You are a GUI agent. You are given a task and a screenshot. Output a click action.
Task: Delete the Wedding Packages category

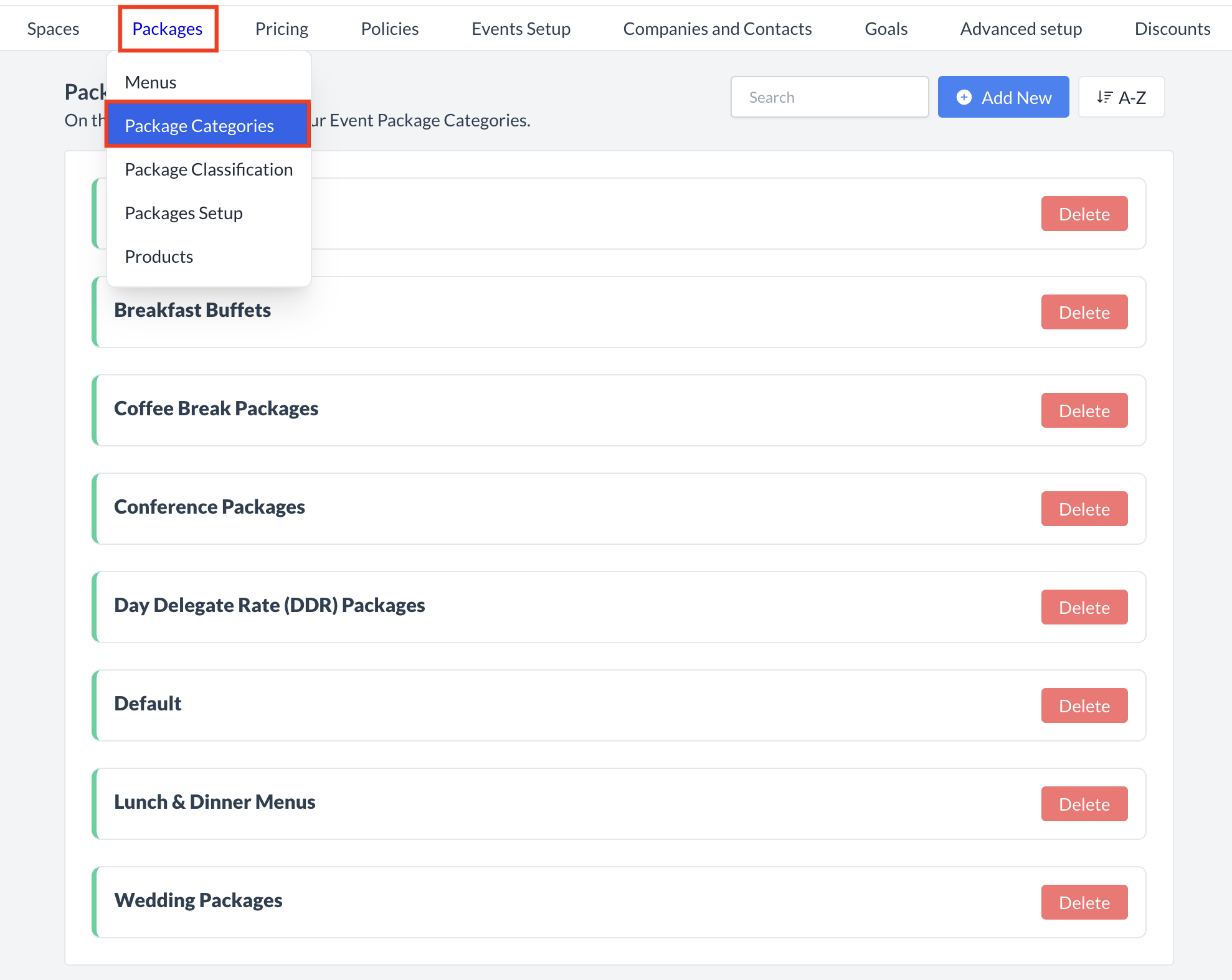point(1084,902)
